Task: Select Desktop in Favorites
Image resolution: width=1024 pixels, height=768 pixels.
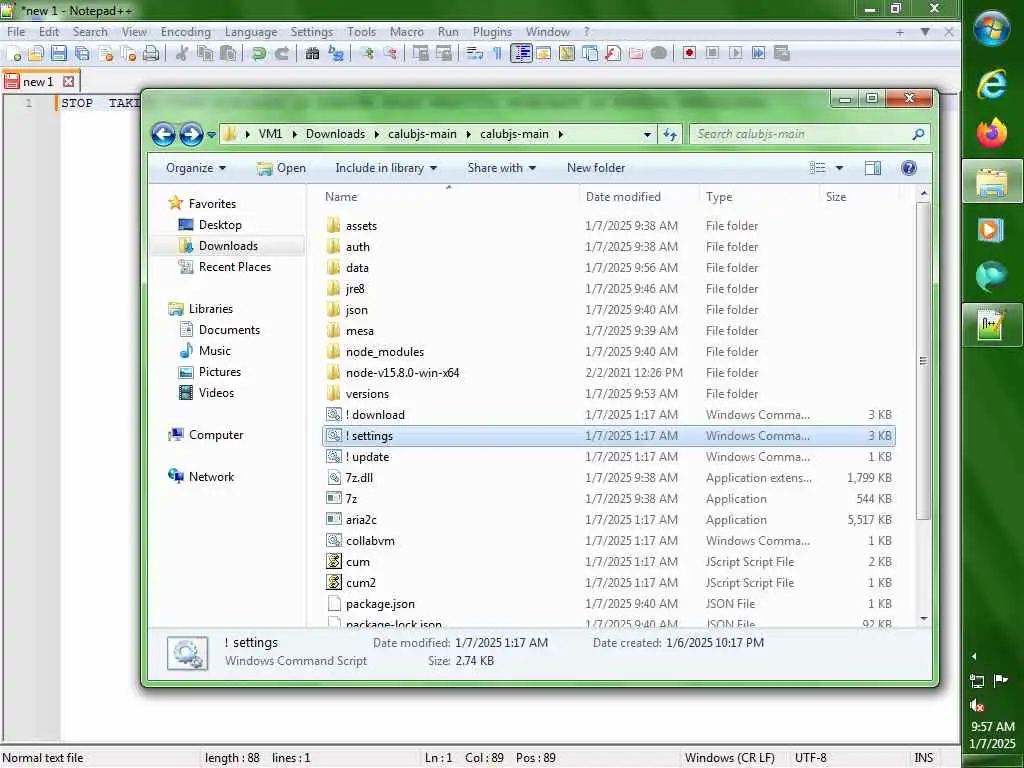Action: [x=219, y=225]
